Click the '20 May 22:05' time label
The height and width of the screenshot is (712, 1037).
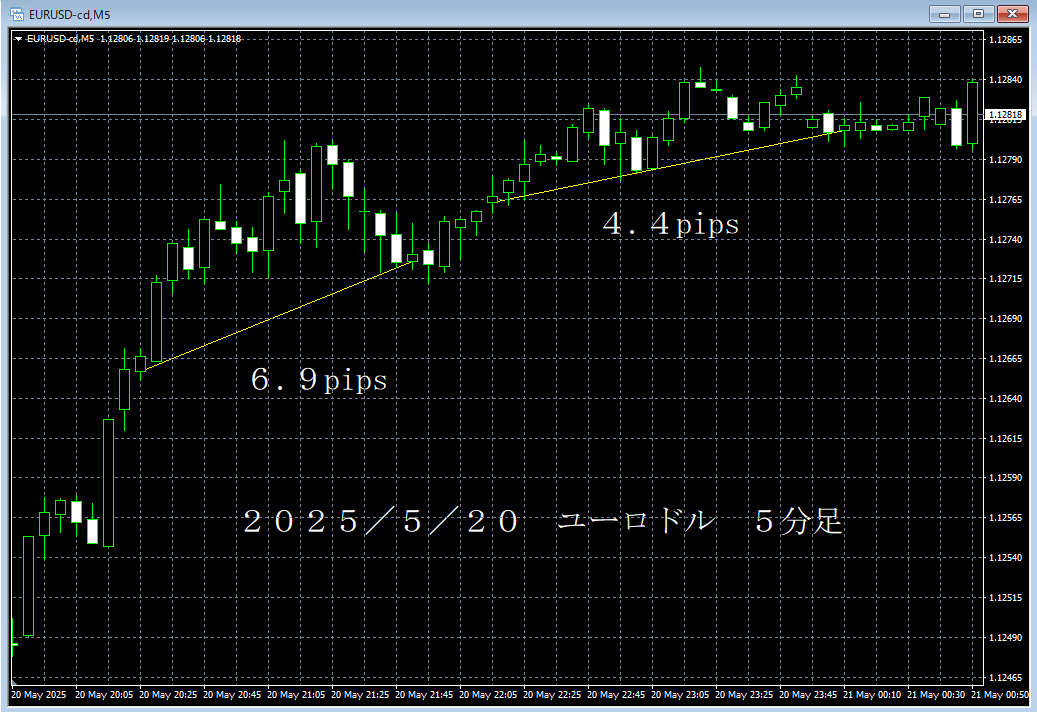point(488,695)
